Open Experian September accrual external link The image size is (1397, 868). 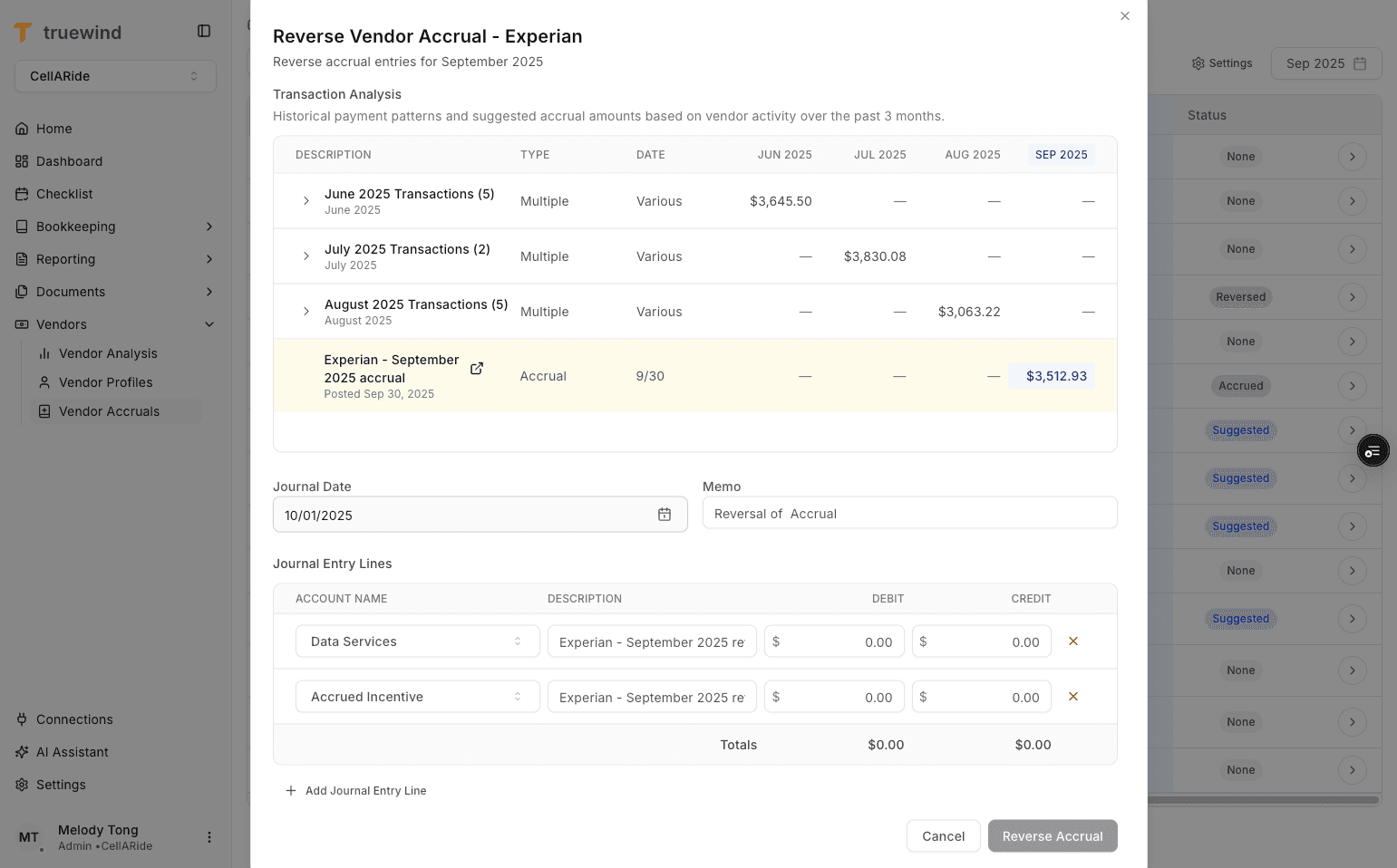click(x=477, y=369)
